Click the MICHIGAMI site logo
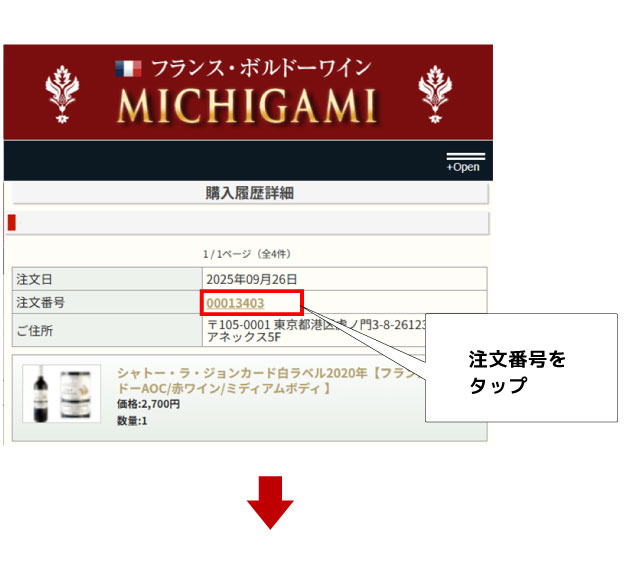Image resolution: width=640 pixels, height=584 pixels. (247, 107)
